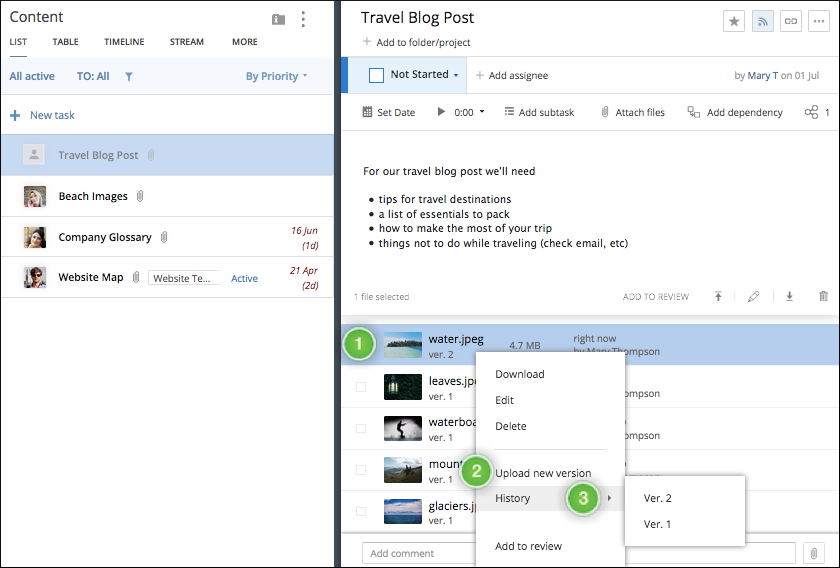840x568 pixels.
Task: Toggle follow (RSS) icon for the task
Action: click(x=762, y=21)
